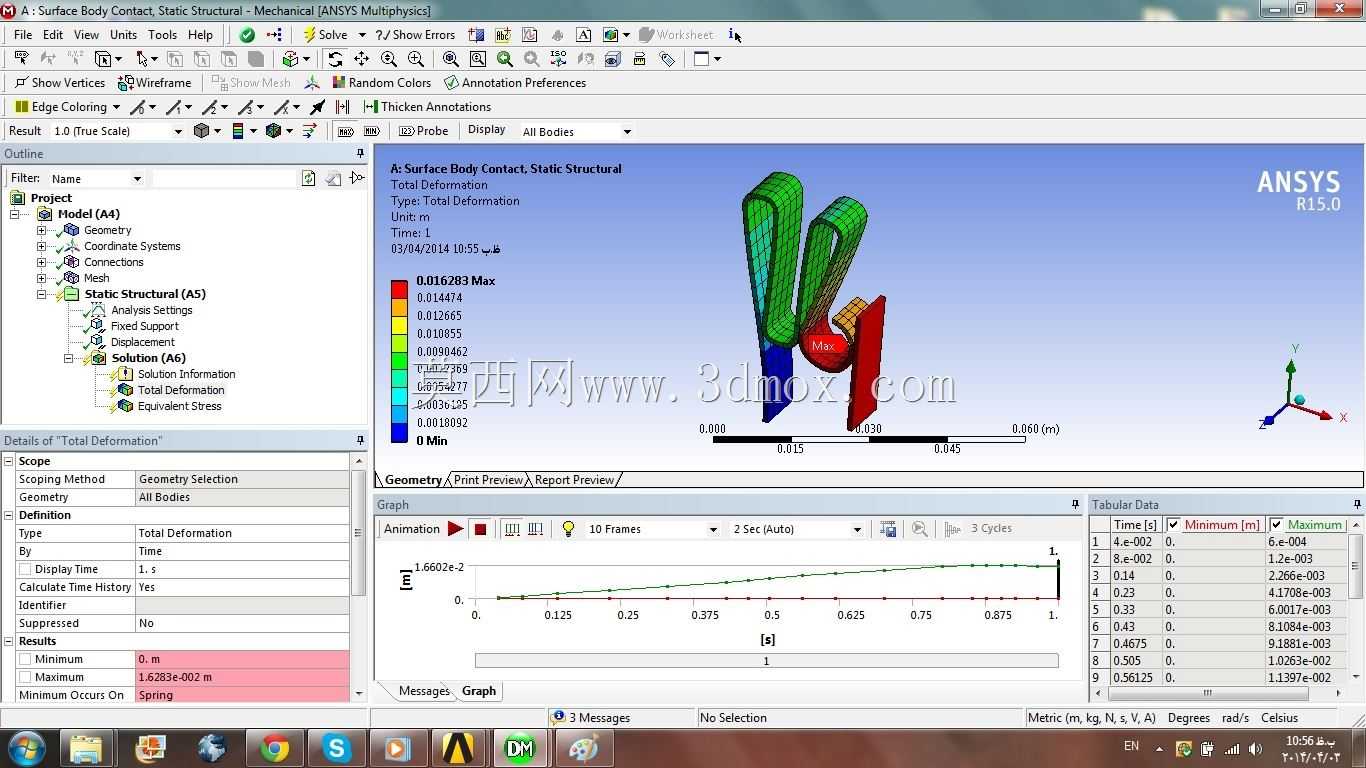The image size is (1366, 768).
Task: Click the Solve lightning icon
Action: point(310,35)
